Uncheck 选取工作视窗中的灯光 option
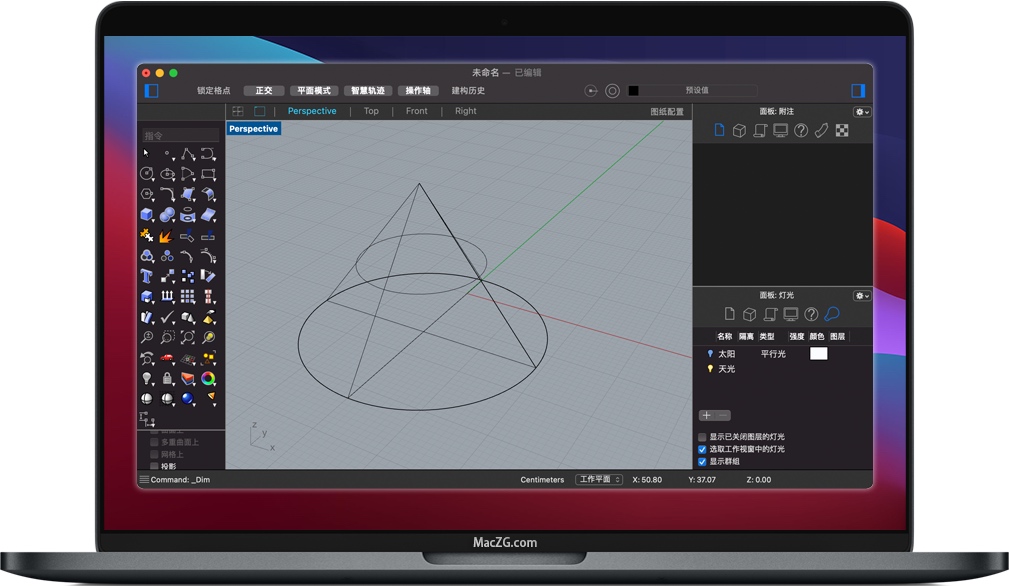The height and width of the screenshot is (586, 1009). point(700,449)
